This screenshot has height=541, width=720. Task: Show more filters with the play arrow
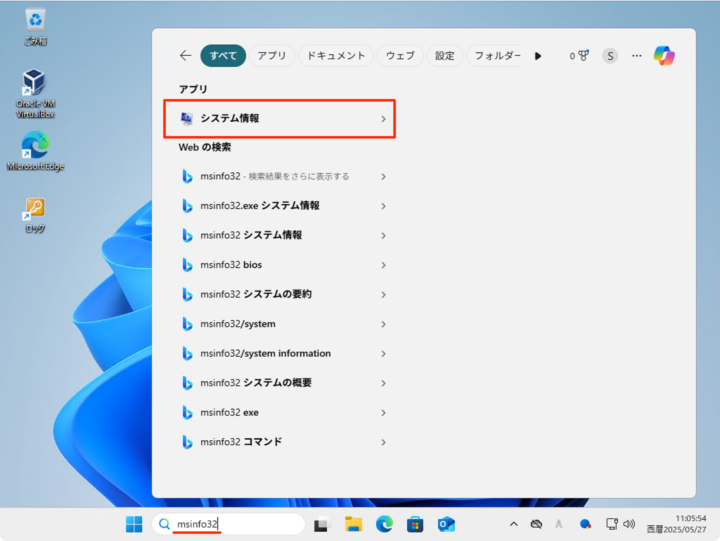coord(538,56)
